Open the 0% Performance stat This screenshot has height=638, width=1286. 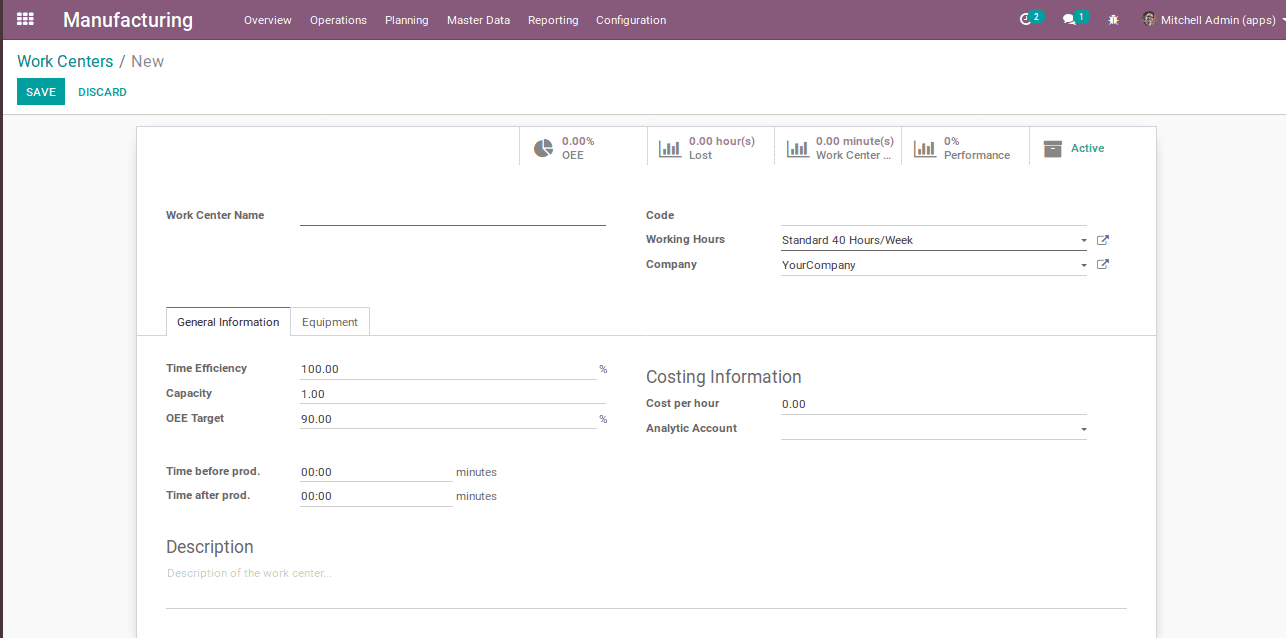click(965, 146)
